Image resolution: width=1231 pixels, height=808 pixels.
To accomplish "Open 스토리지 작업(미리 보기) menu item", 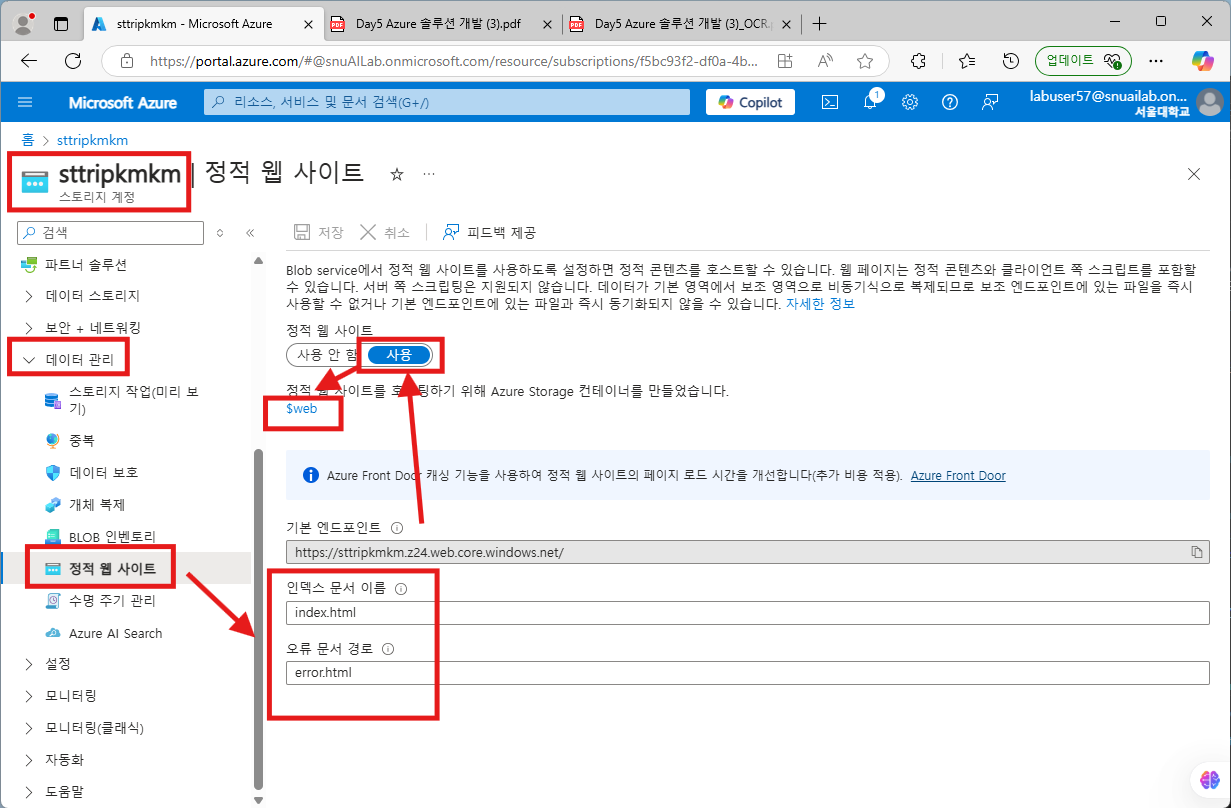I will (134, 400).
